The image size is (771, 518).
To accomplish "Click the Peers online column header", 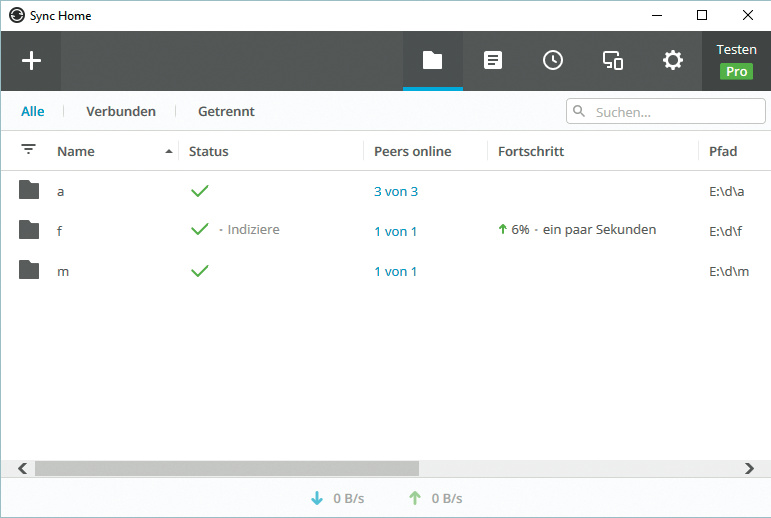I will tap(412, 151).
